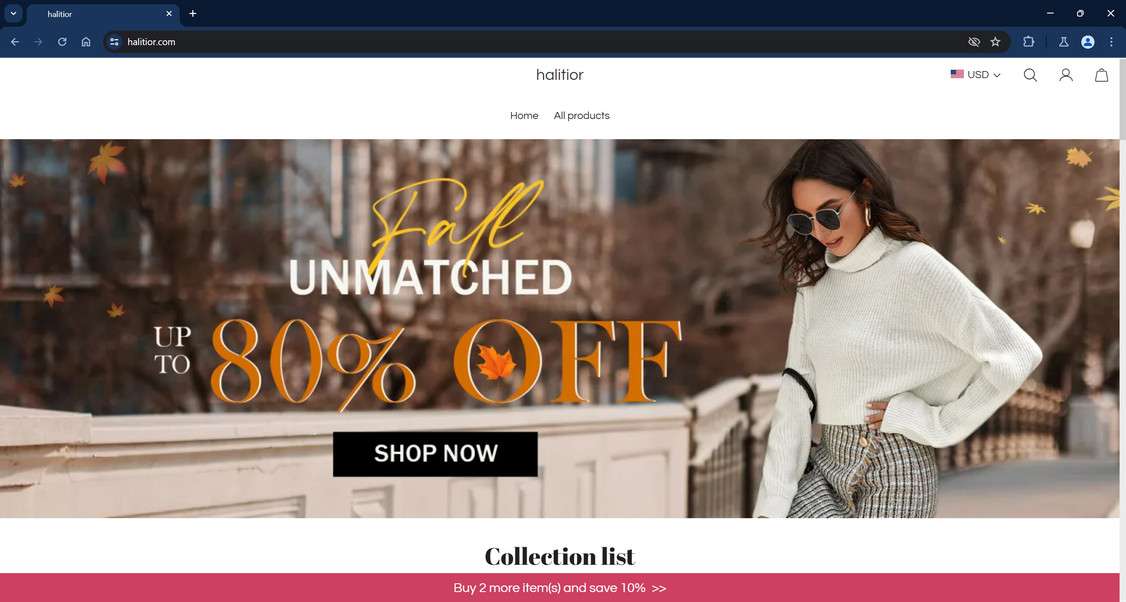Viewport: 1126px width, 602px height.
Task: Open the Chrome Labs flask icon
Action: click(x=1064, y=42)
